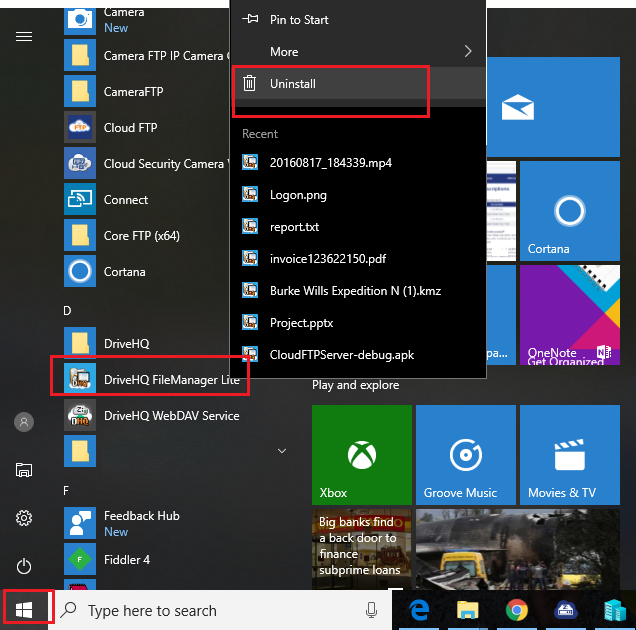Open recent file Project.pptx
The image size is (636, 630).
click(x=299, y=323)
